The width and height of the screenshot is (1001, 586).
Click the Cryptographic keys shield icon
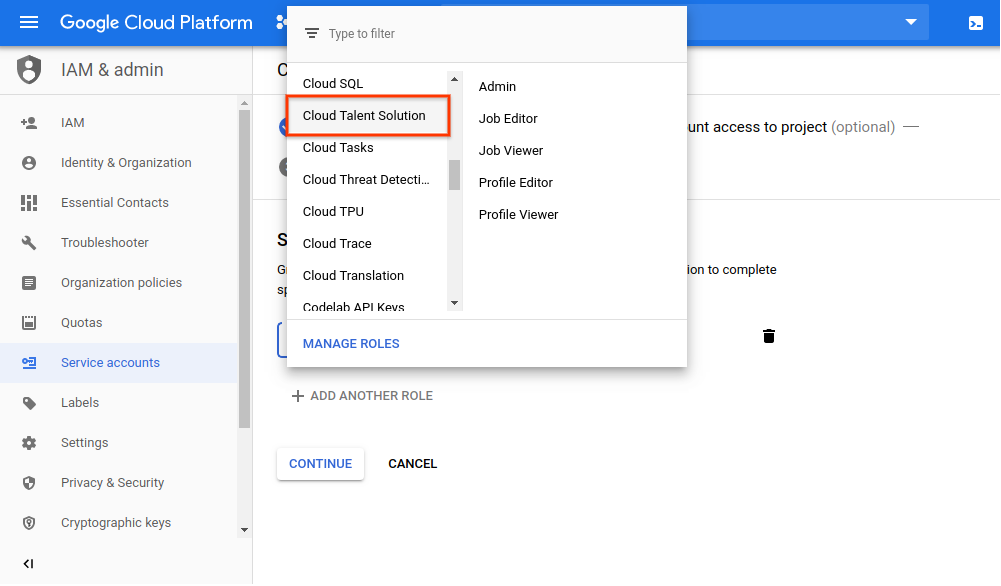point(29,523)
